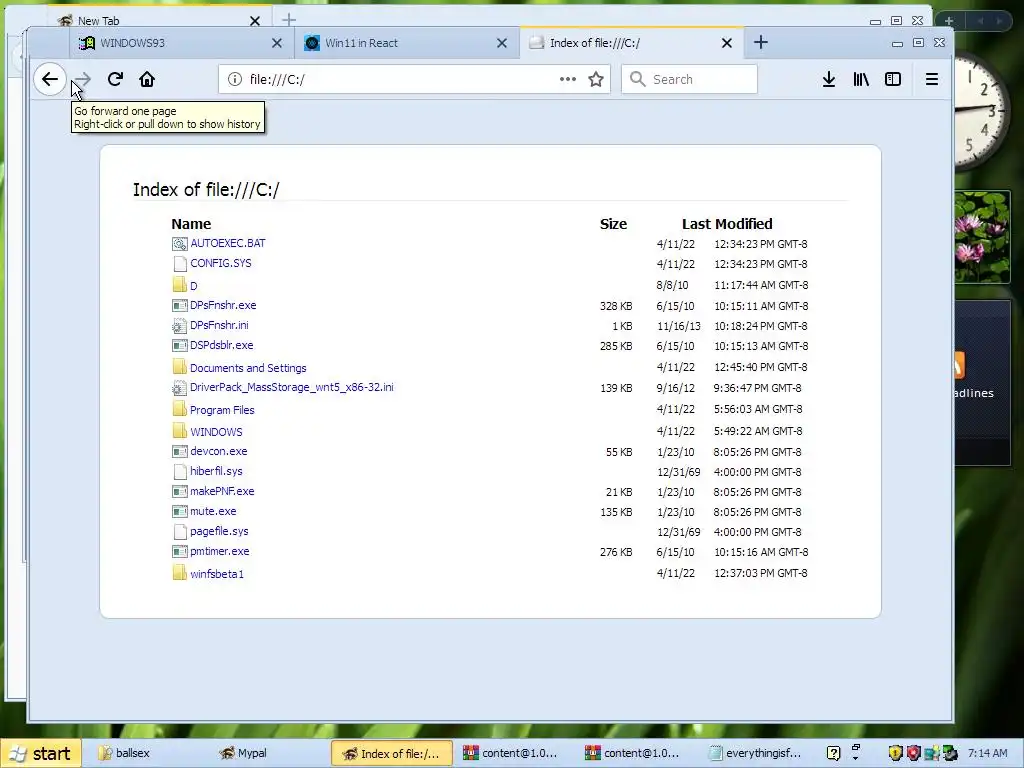
Task: Select the Index of file:///C:/ tab
Action: click(632, 43)
